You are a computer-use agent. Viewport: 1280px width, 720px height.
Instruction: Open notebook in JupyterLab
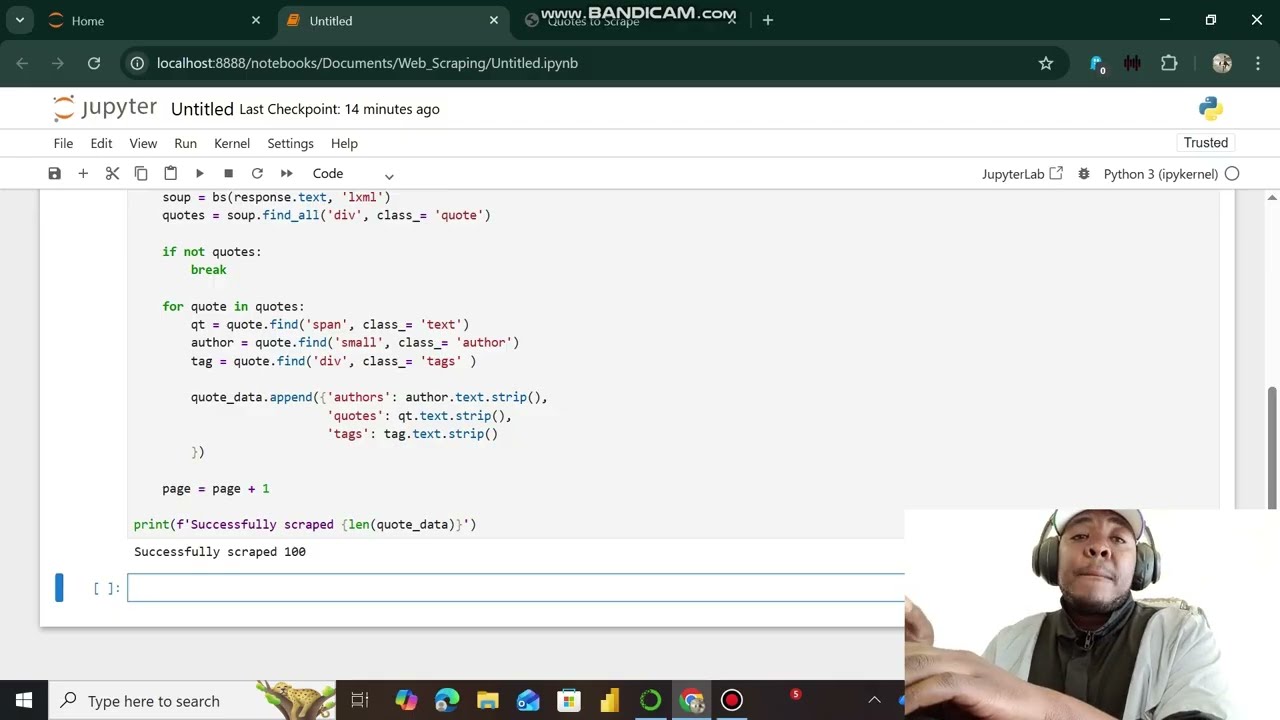(x=1022, y=174)
